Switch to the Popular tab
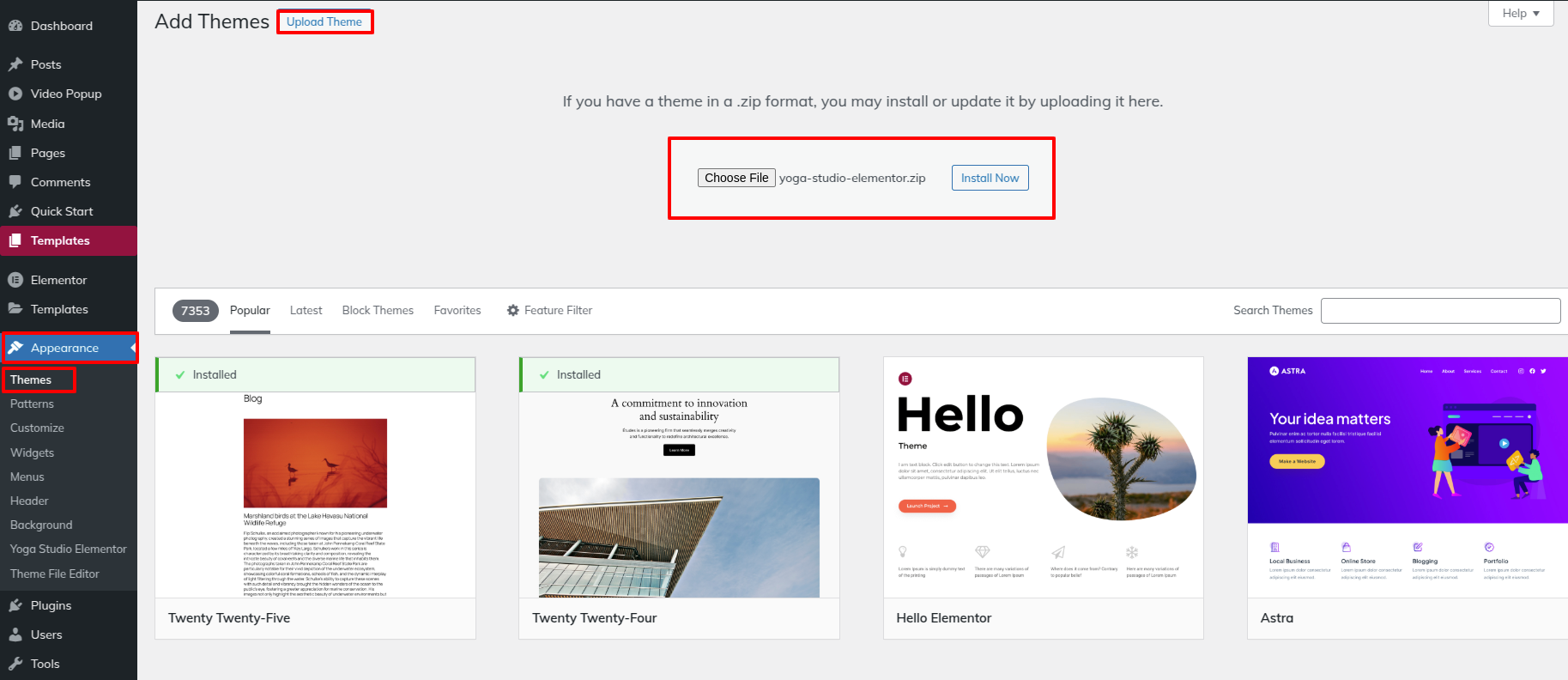The image size is (1568, 680). [250, 310]
